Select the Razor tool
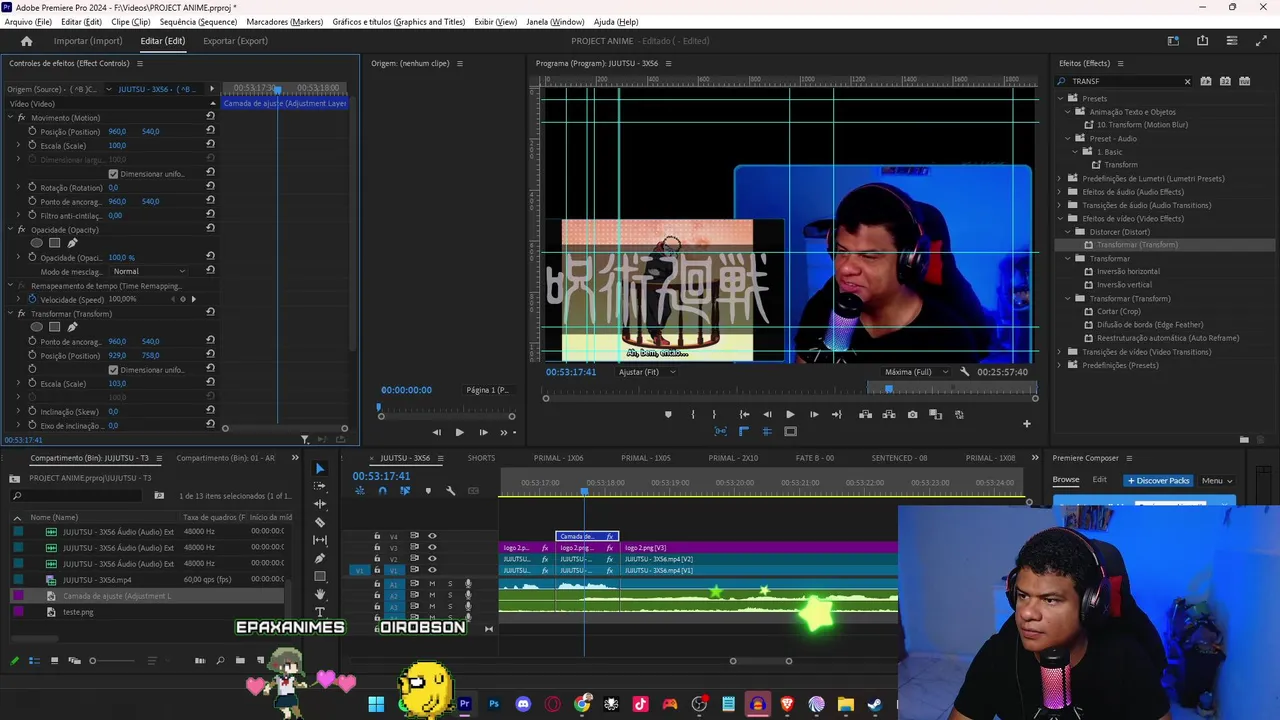 point(320,522)
